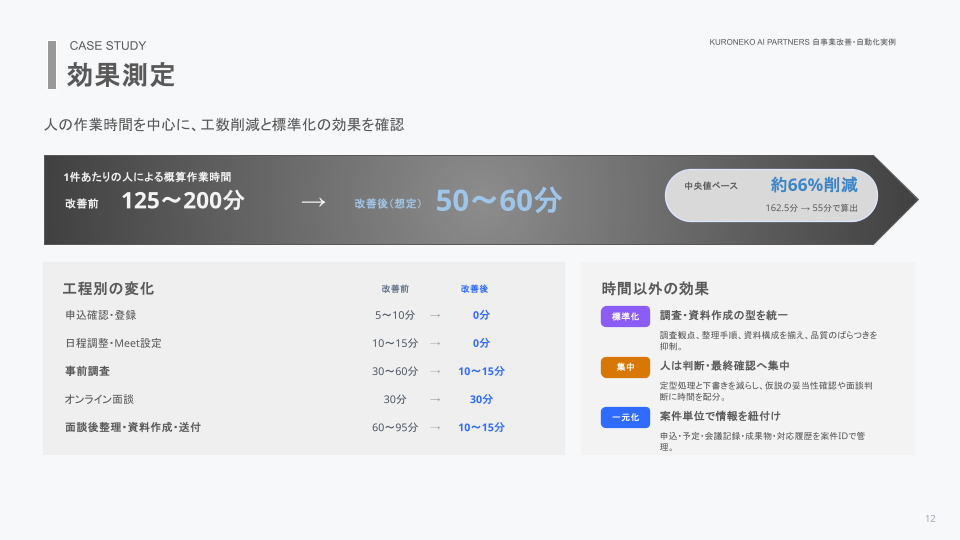960x540 pixels.
Task: Click the description starting with 定型処理と下書き
Action: coord(766,391)
